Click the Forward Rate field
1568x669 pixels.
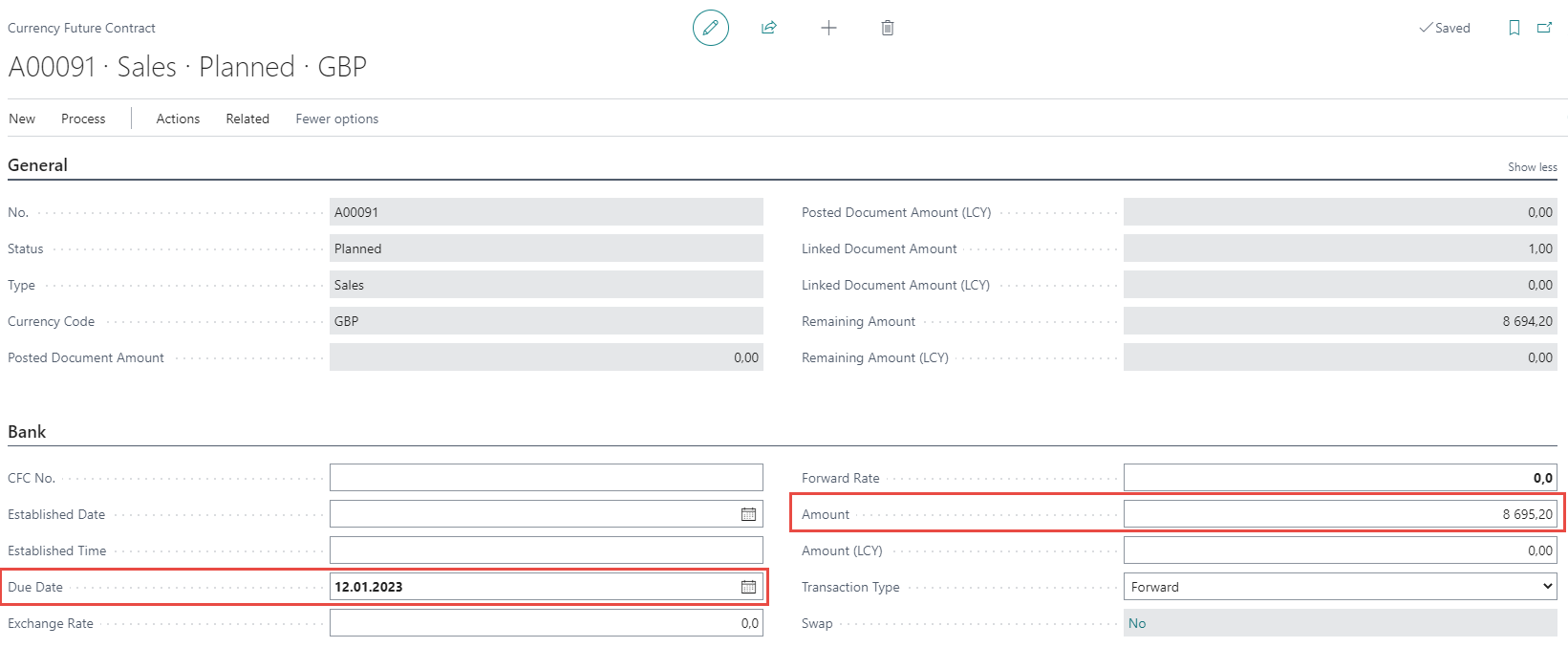1340,478
